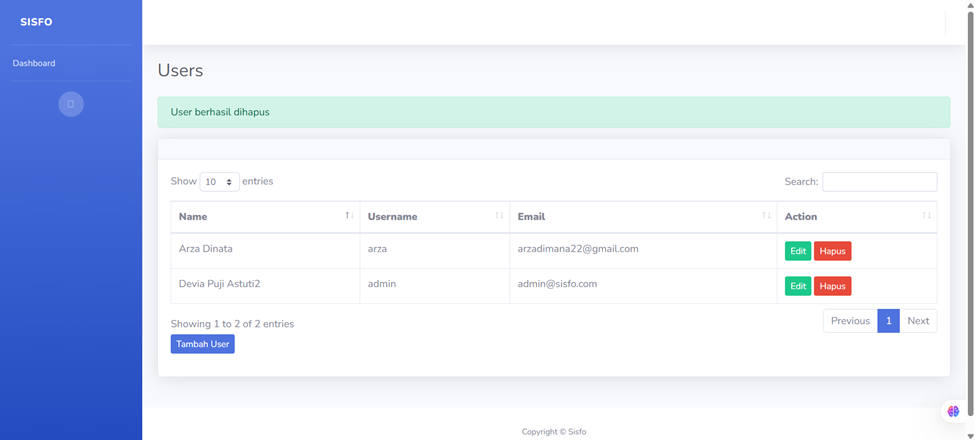Open the Dashboard menu in the sidebar

(x=34, y=63)
